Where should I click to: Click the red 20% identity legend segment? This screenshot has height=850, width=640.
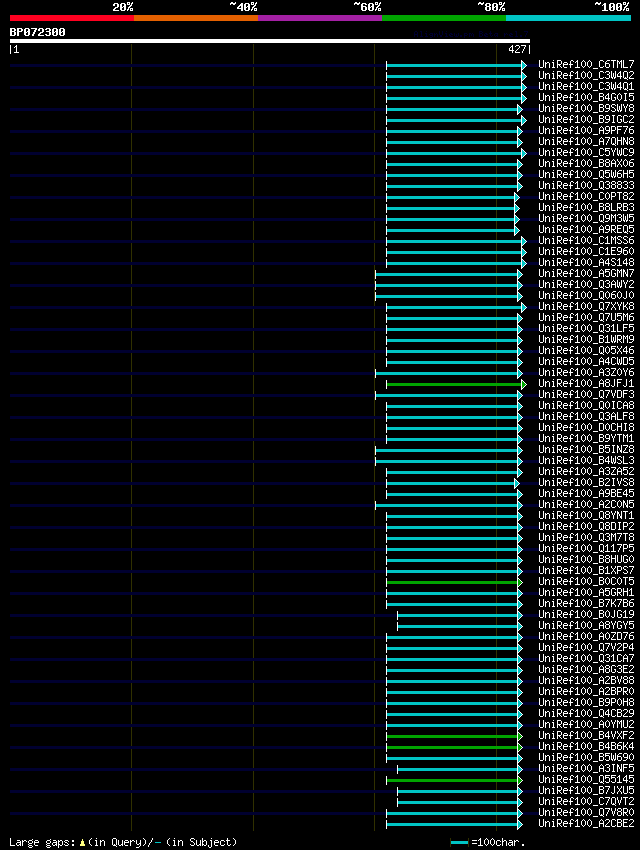tap(72, 18)
